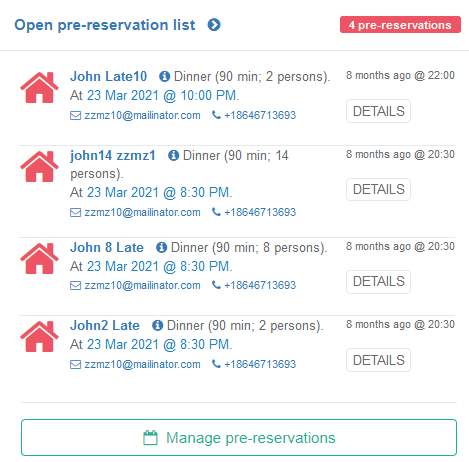
Task: View details of John2 Late reservation
Action: (x=378, y=360)
